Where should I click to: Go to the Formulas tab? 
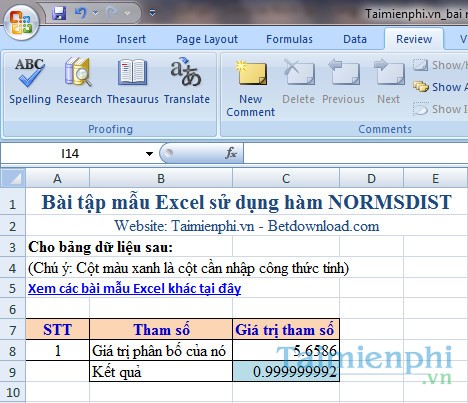[289, 39]
